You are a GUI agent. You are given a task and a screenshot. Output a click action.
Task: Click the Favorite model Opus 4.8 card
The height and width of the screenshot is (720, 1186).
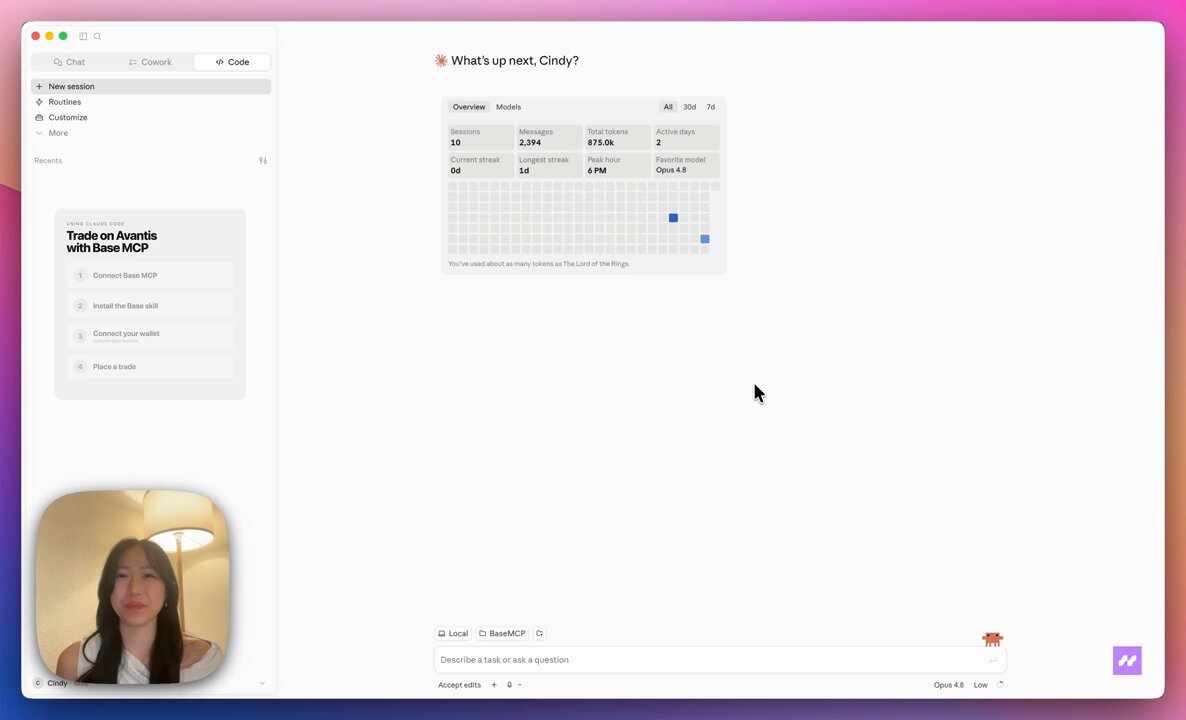[x=687, y=165]
